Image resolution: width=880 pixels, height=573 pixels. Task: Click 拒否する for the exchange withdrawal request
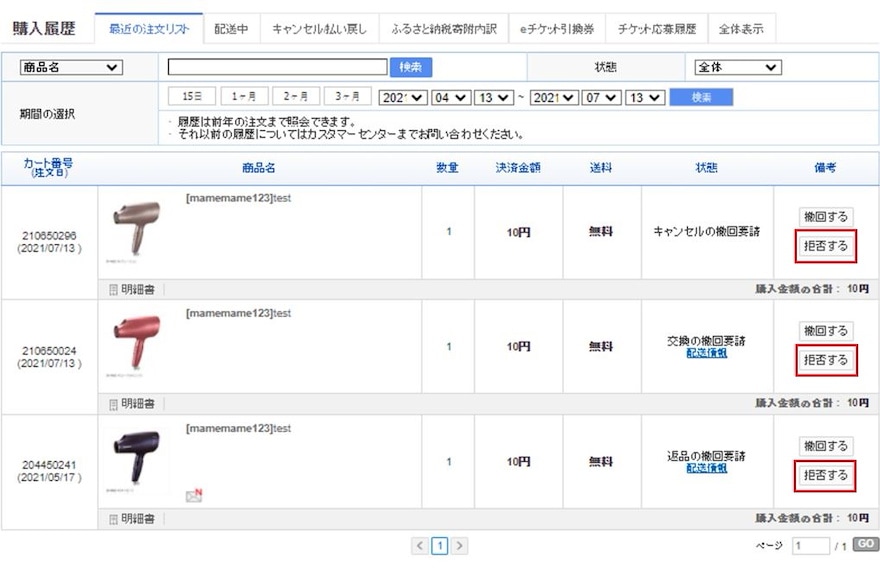coord(826,360)
